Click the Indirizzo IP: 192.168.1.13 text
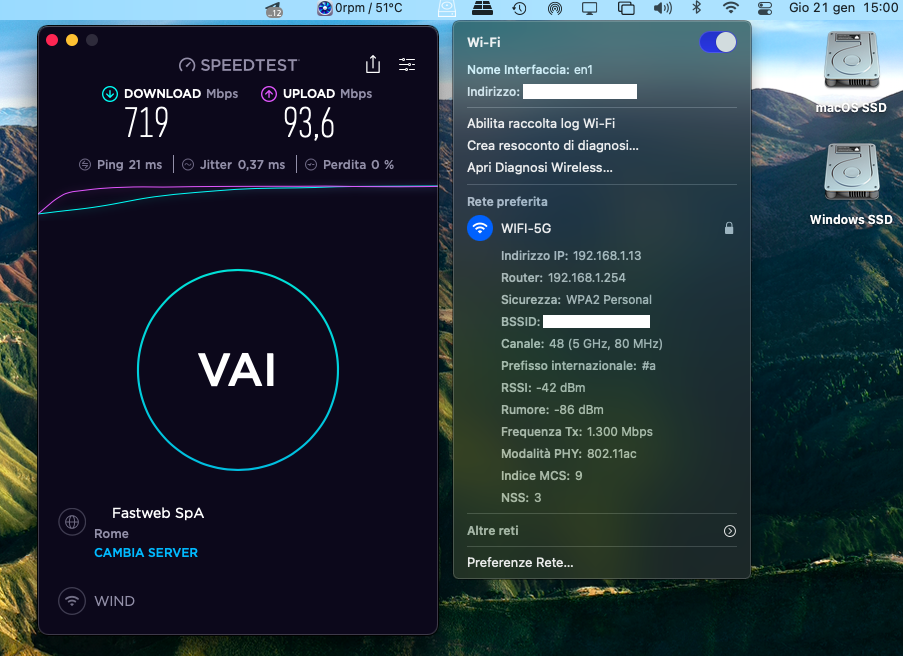 tap(571, 256)
